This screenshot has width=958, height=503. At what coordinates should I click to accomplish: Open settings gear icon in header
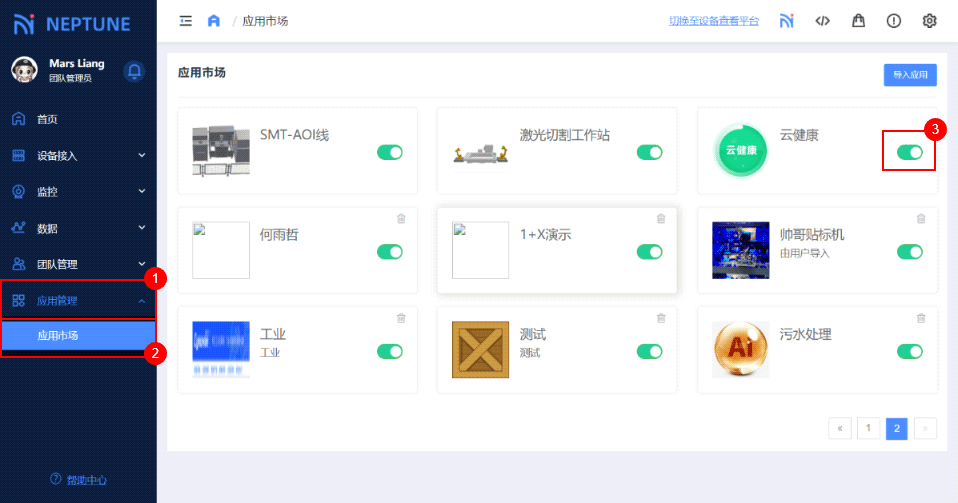pyautogui.click(x=930, y=21)
